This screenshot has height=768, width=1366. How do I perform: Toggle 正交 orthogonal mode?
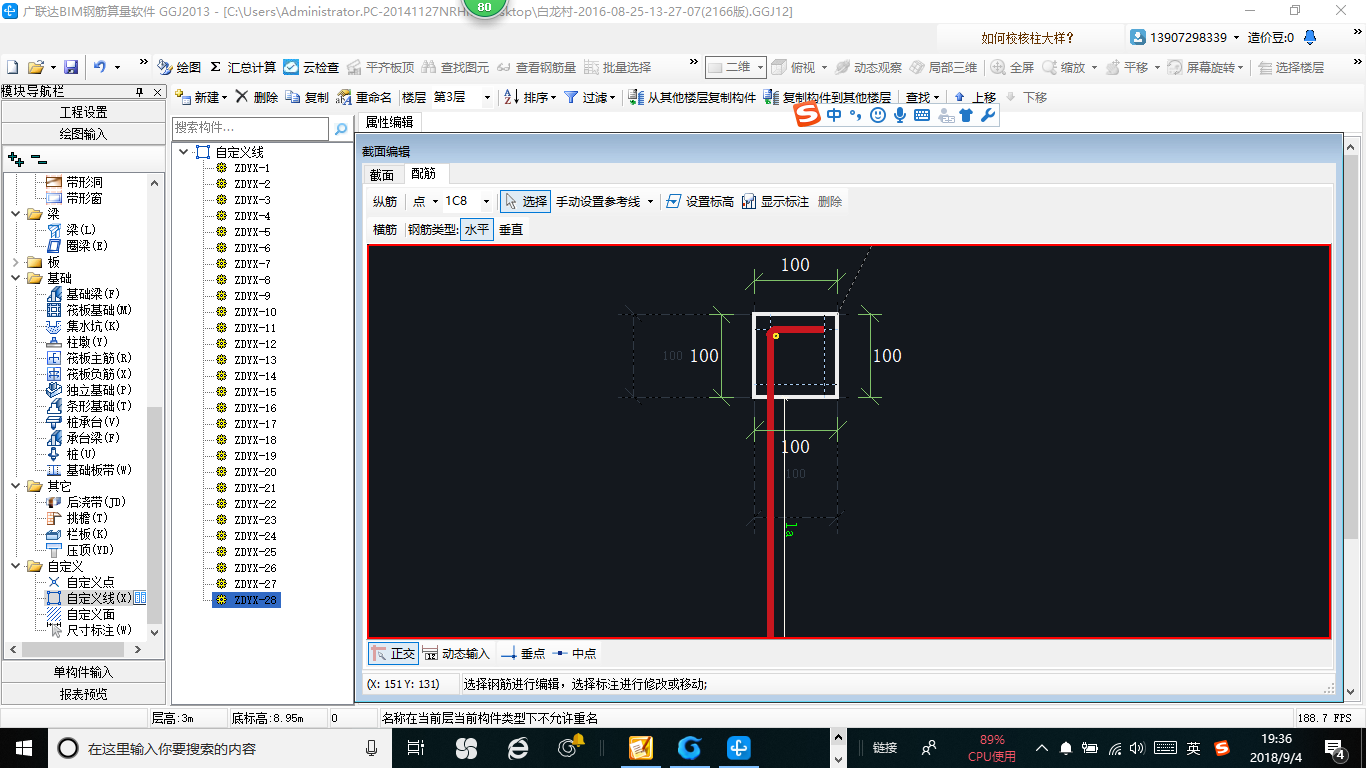392,653
